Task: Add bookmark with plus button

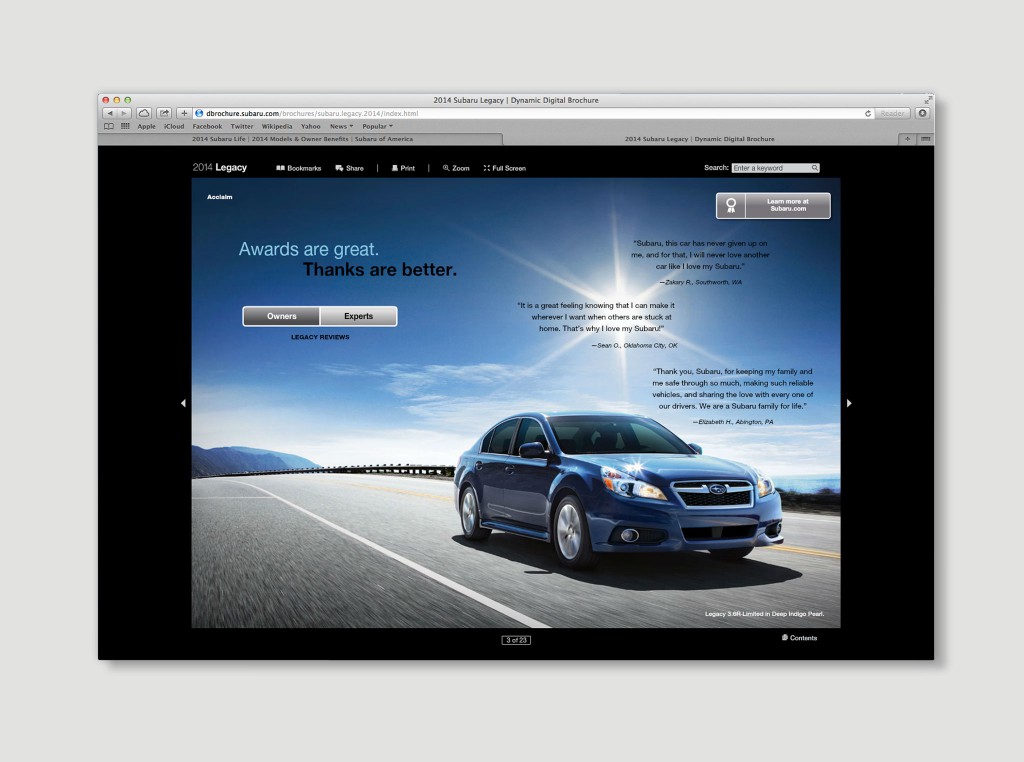Action: pyautogui.click(x=184, y=114)
